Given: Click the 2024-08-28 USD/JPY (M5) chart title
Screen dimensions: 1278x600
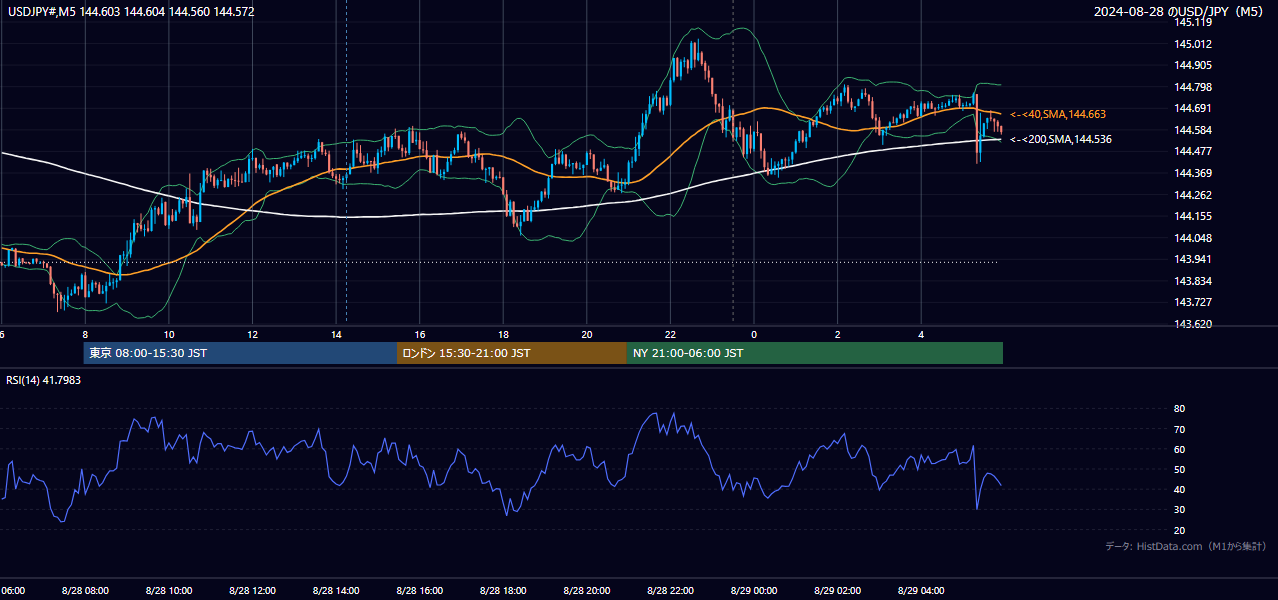Looking at the screenshot, I should coord(1180,12).
